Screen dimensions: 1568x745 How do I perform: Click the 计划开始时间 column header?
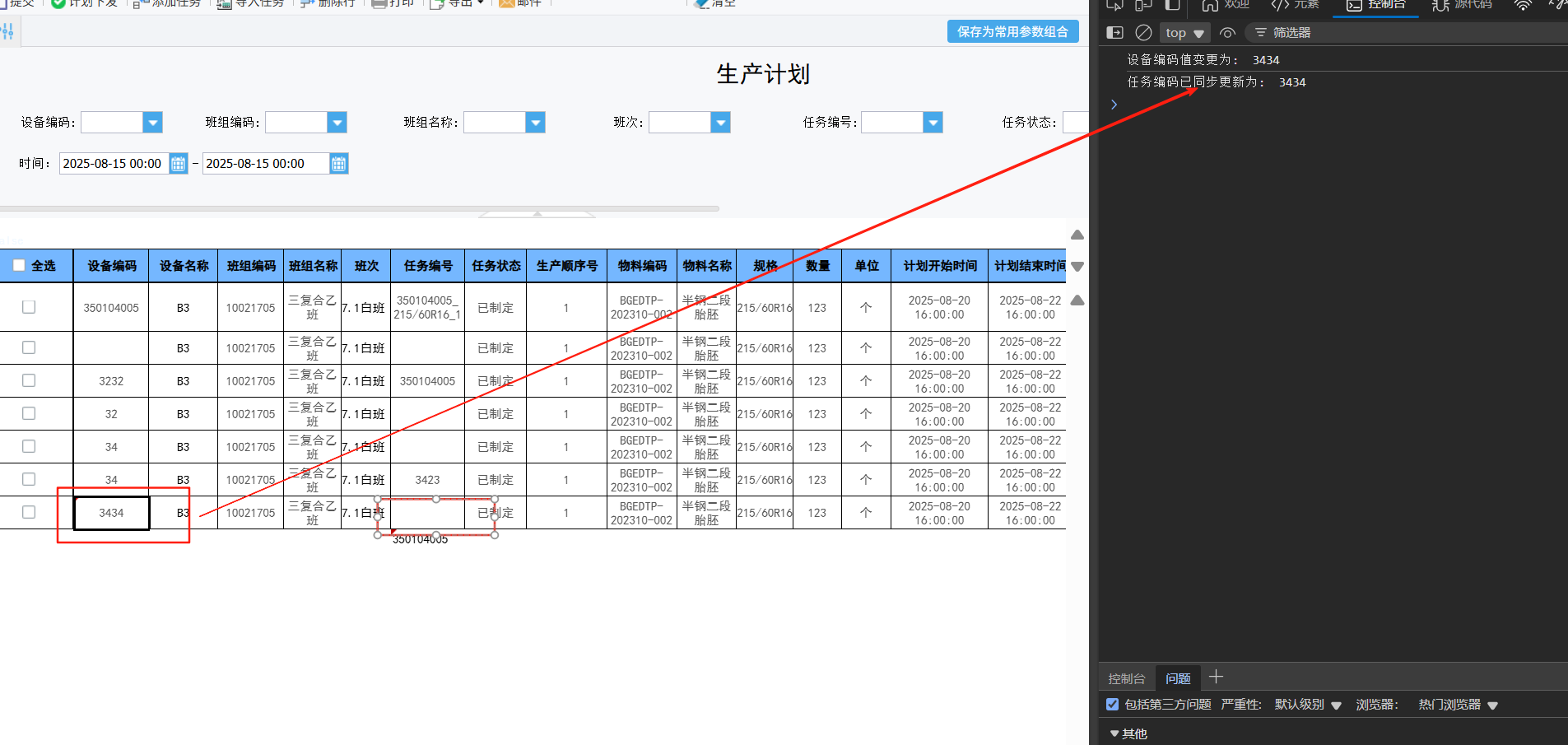[940, 266]
